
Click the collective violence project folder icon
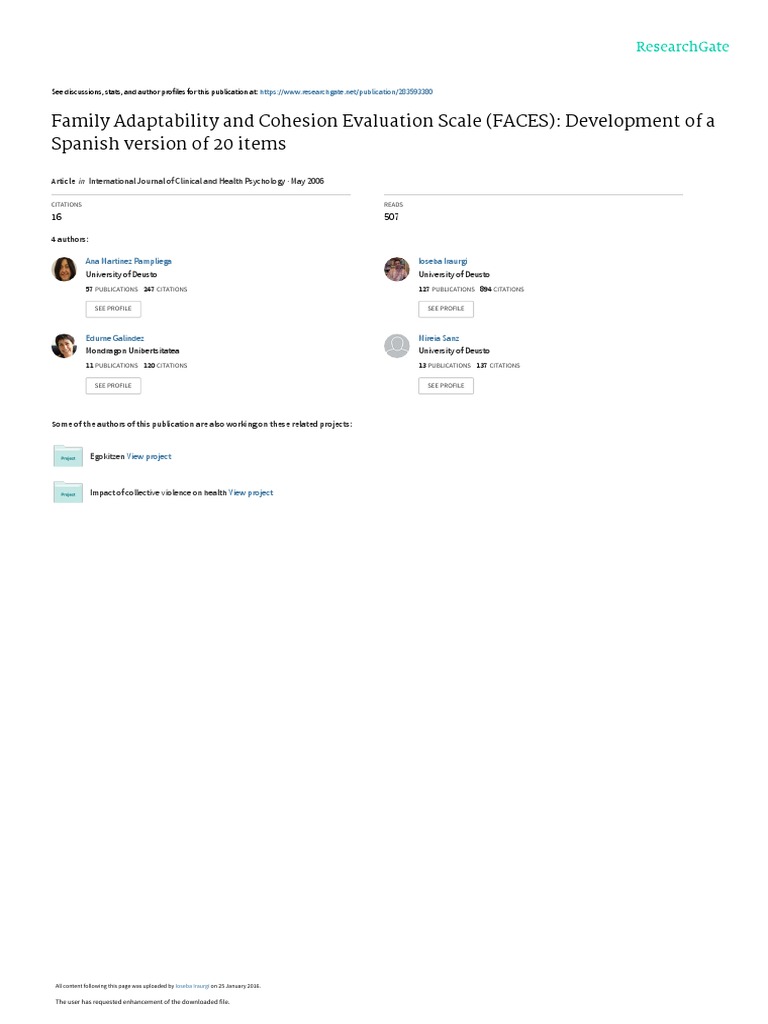68,492
